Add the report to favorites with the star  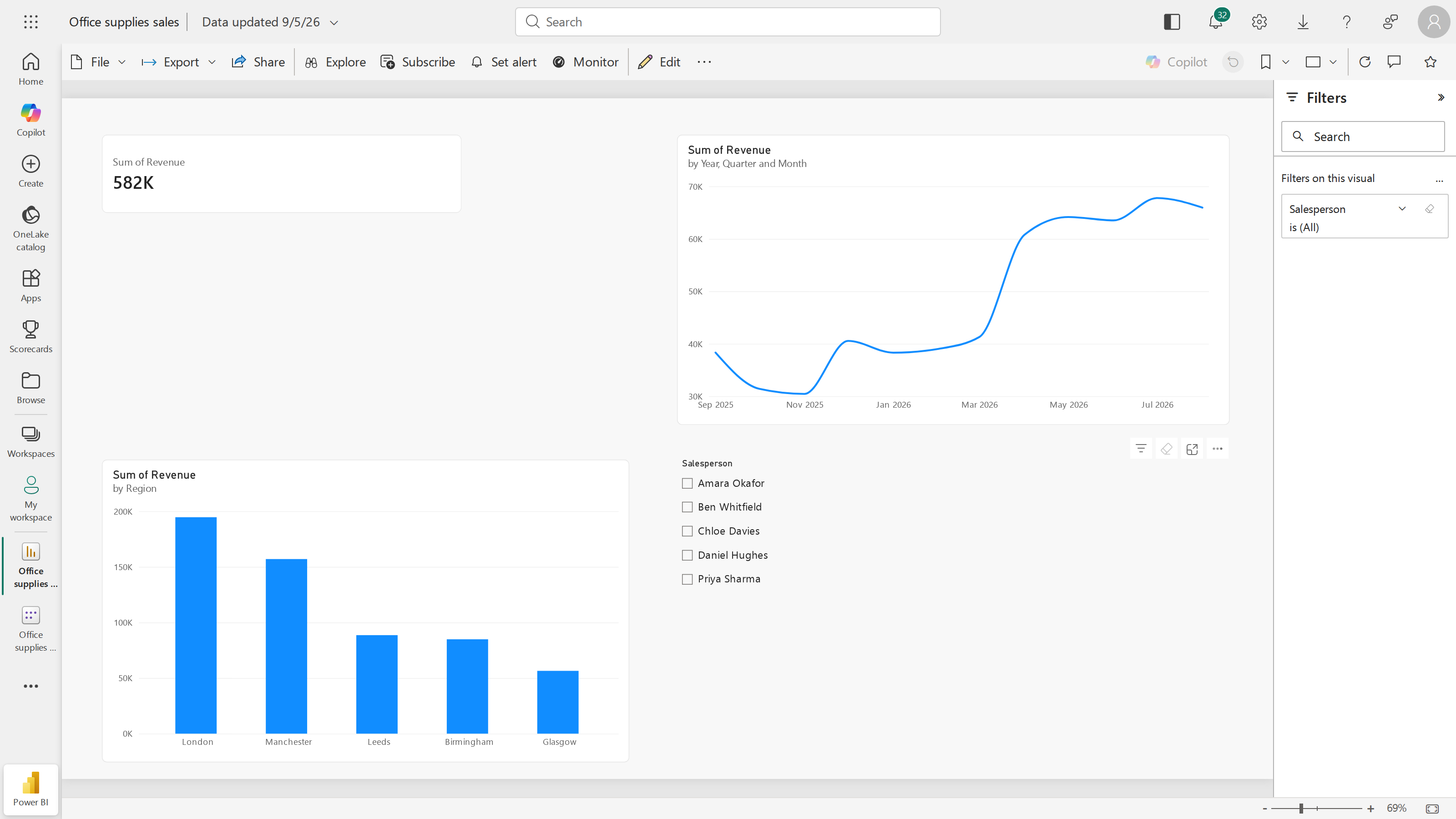(1430, 62)
